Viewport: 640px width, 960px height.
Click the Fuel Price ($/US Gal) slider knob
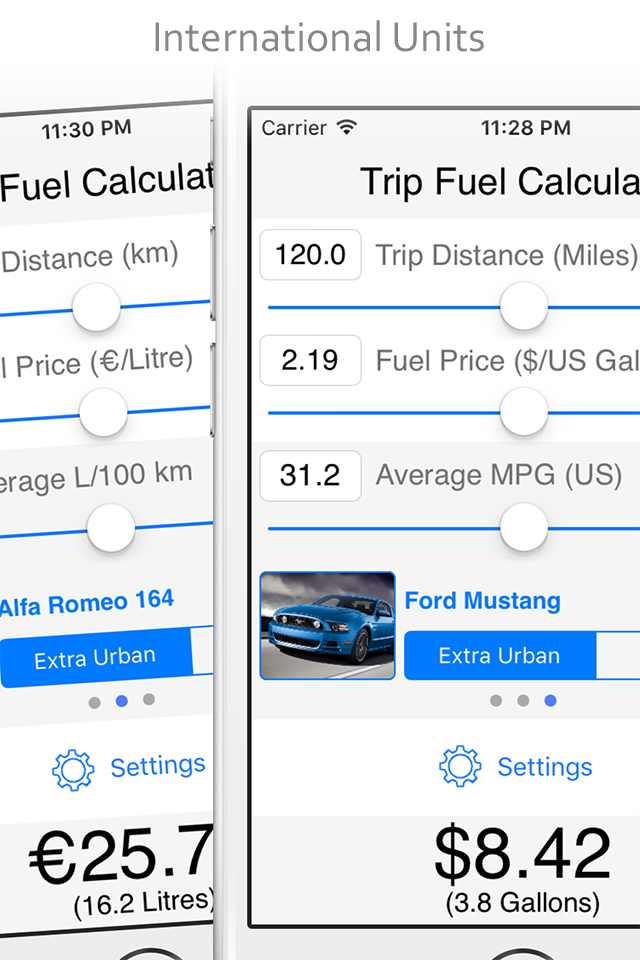pos(524,411)
